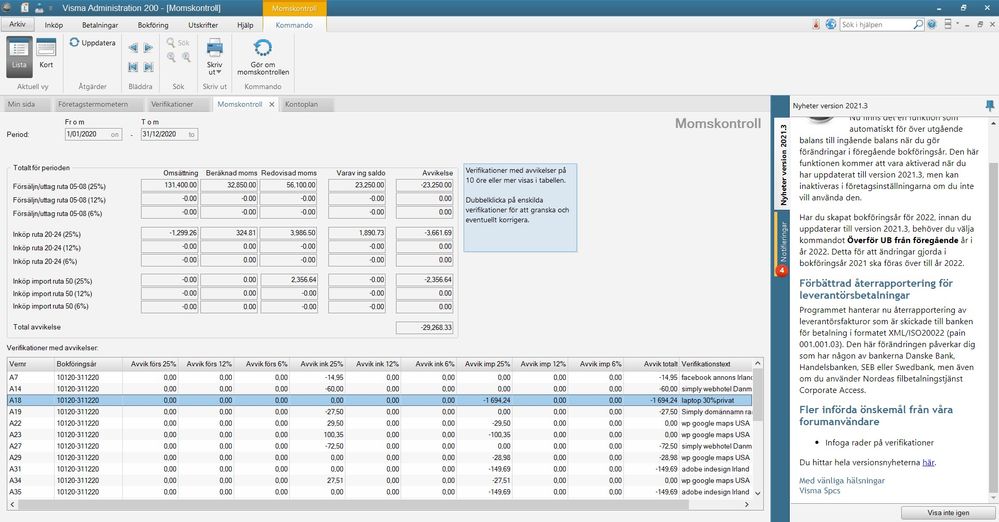This screenshot has width=999, height=522.
Task: Select verification row A35
Action: 380,492
